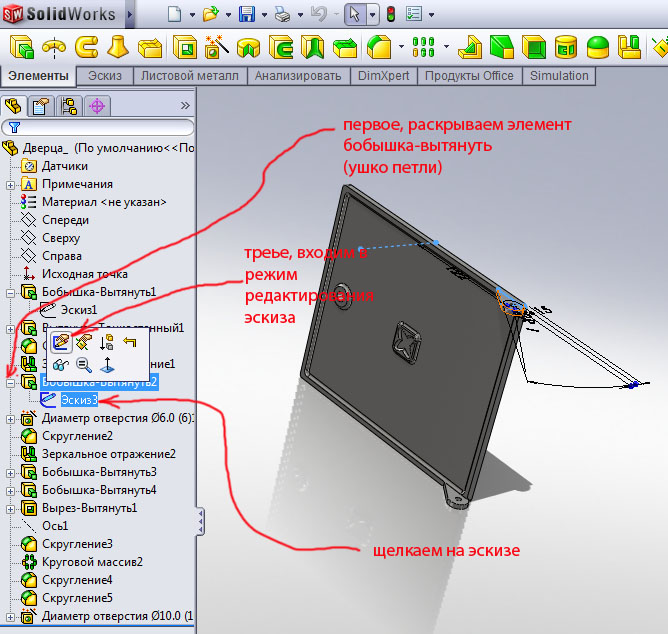Open the DimXpertManager crosshair tab
Viewport: 668px width, 634px height.
pyautogui.click(x=97, y=105)
